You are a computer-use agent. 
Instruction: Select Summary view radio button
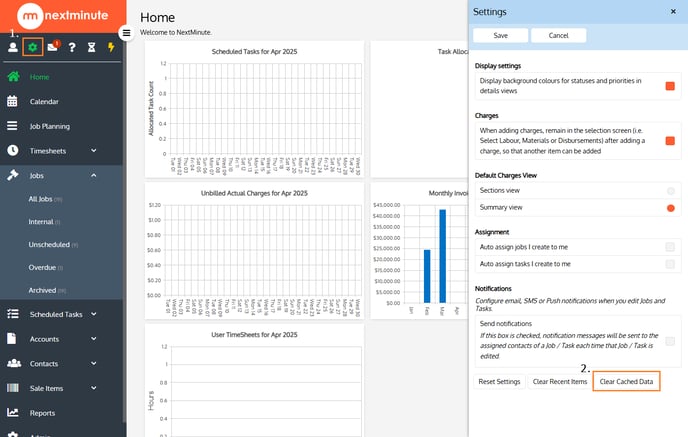pos(670,208)
